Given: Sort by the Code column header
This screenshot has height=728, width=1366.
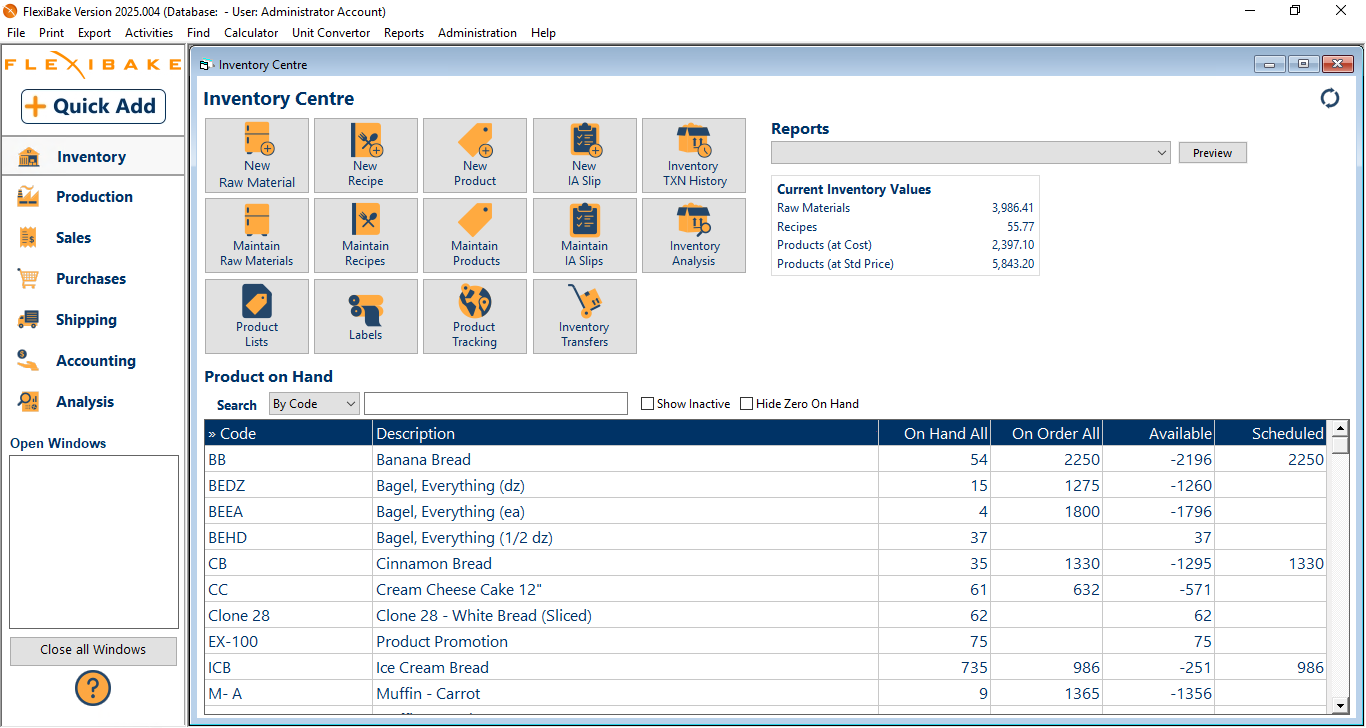Looking at the screenshot, I should point(289,433).
